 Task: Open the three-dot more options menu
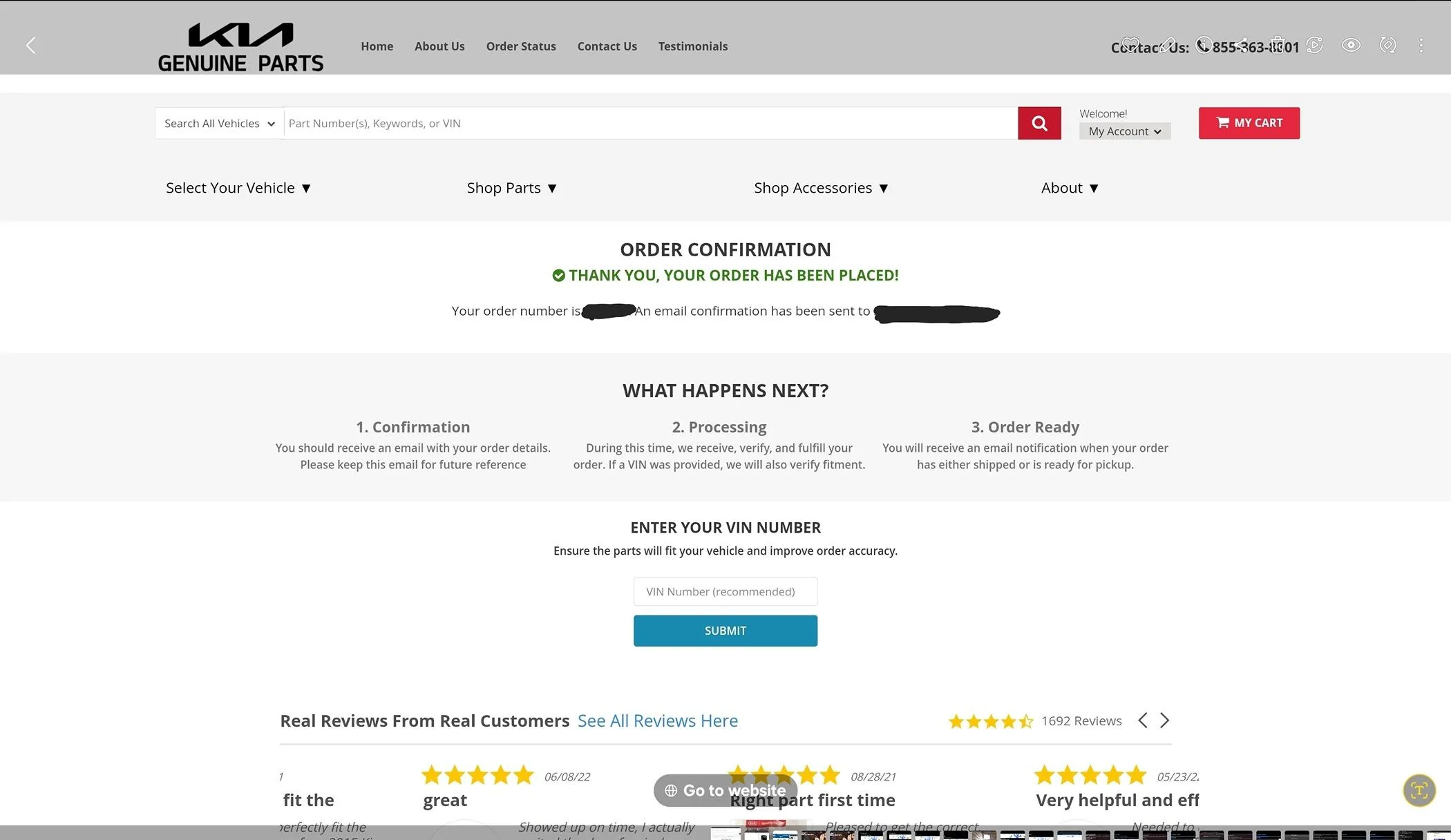tap(1421, 45)
